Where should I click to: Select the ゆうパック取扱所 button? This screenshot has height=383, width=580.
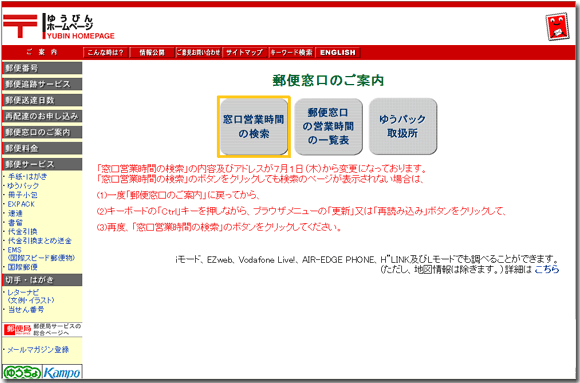[x=403, y=127]
